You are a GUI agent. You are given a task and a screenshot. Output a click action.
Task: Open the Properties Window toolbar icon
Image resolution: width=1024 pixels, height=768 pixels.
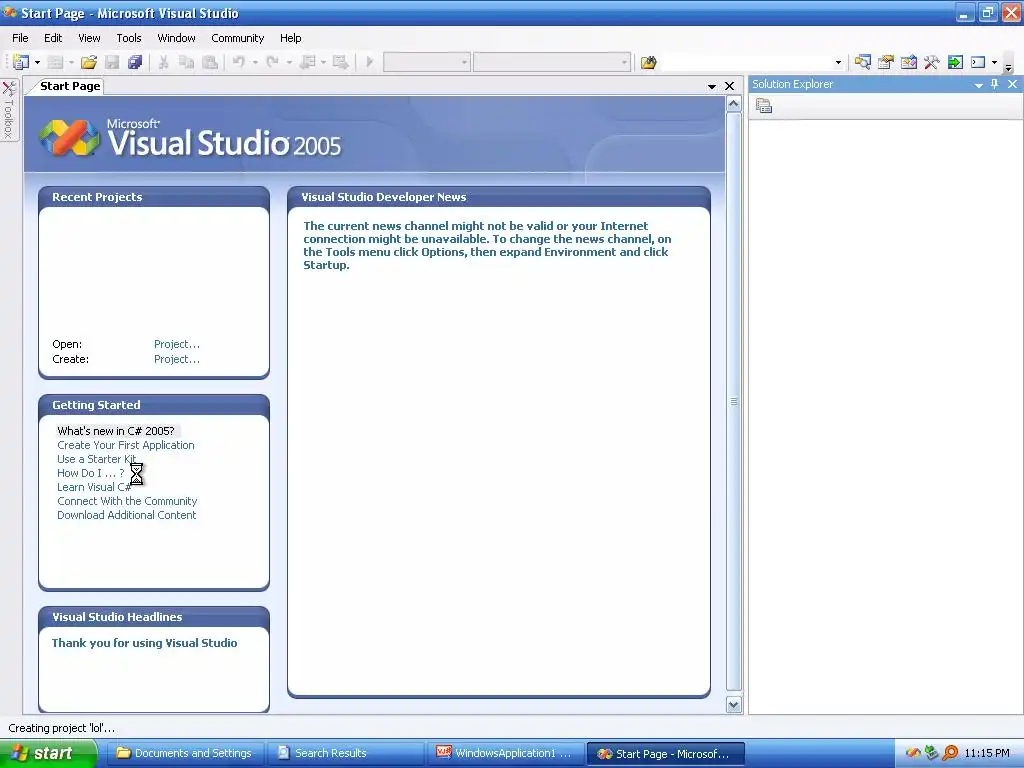[886, 62]
